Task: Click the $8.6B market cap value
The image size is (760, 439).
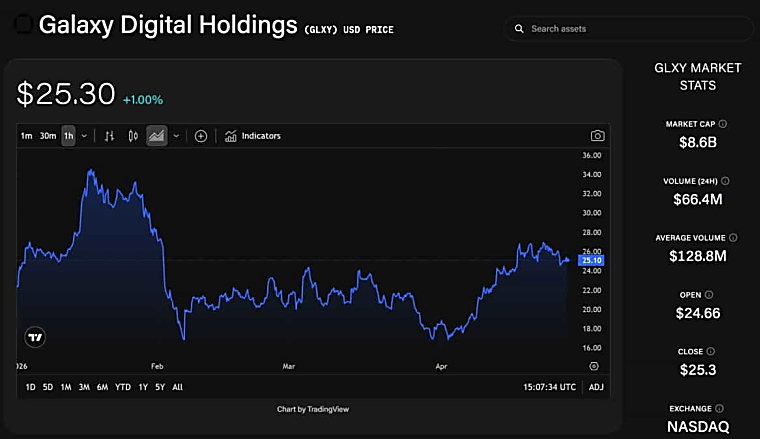Action: 698,142
